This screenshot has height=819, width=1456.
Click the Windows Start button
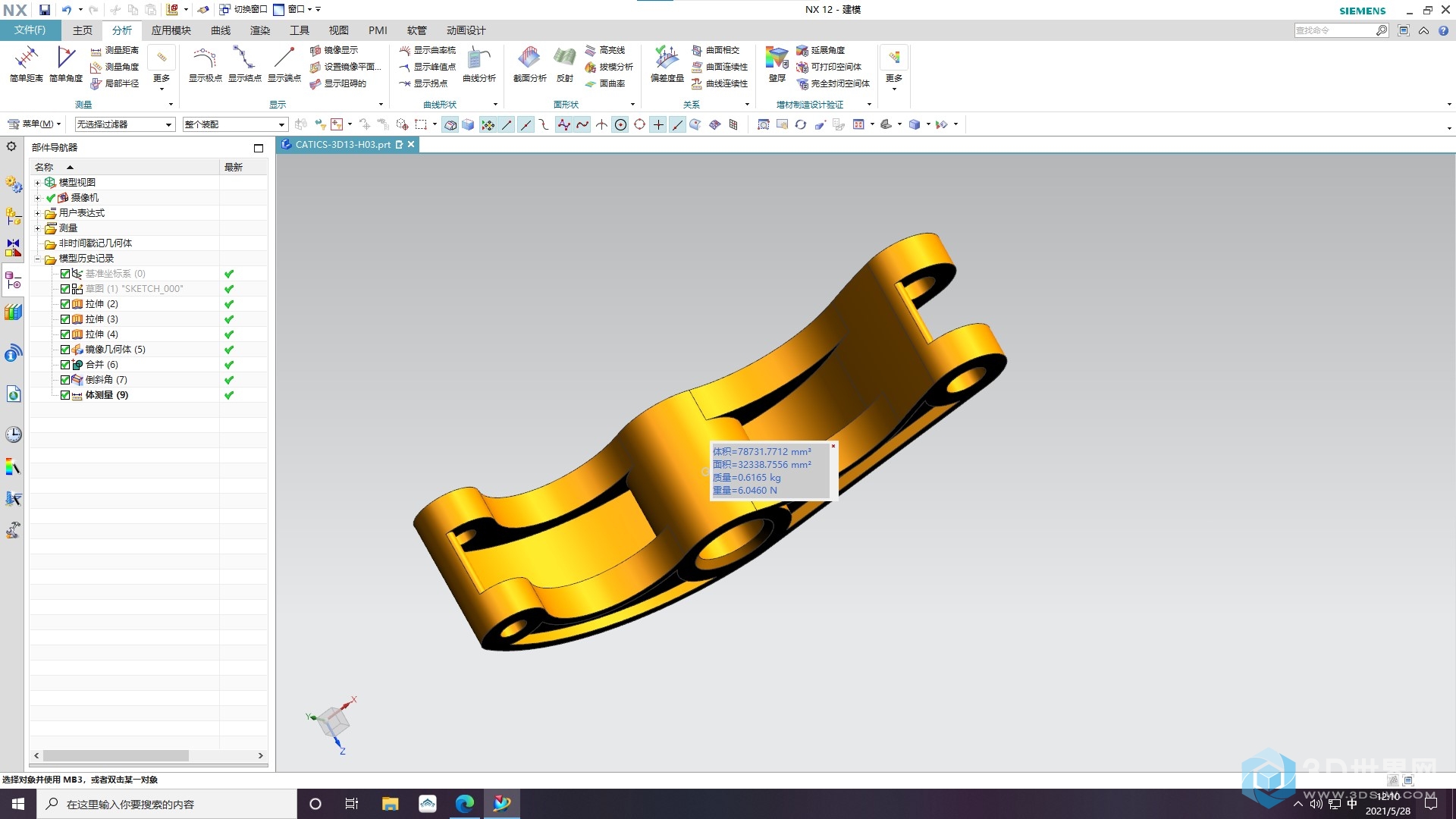pyautogui.click(x=18, y=804)
